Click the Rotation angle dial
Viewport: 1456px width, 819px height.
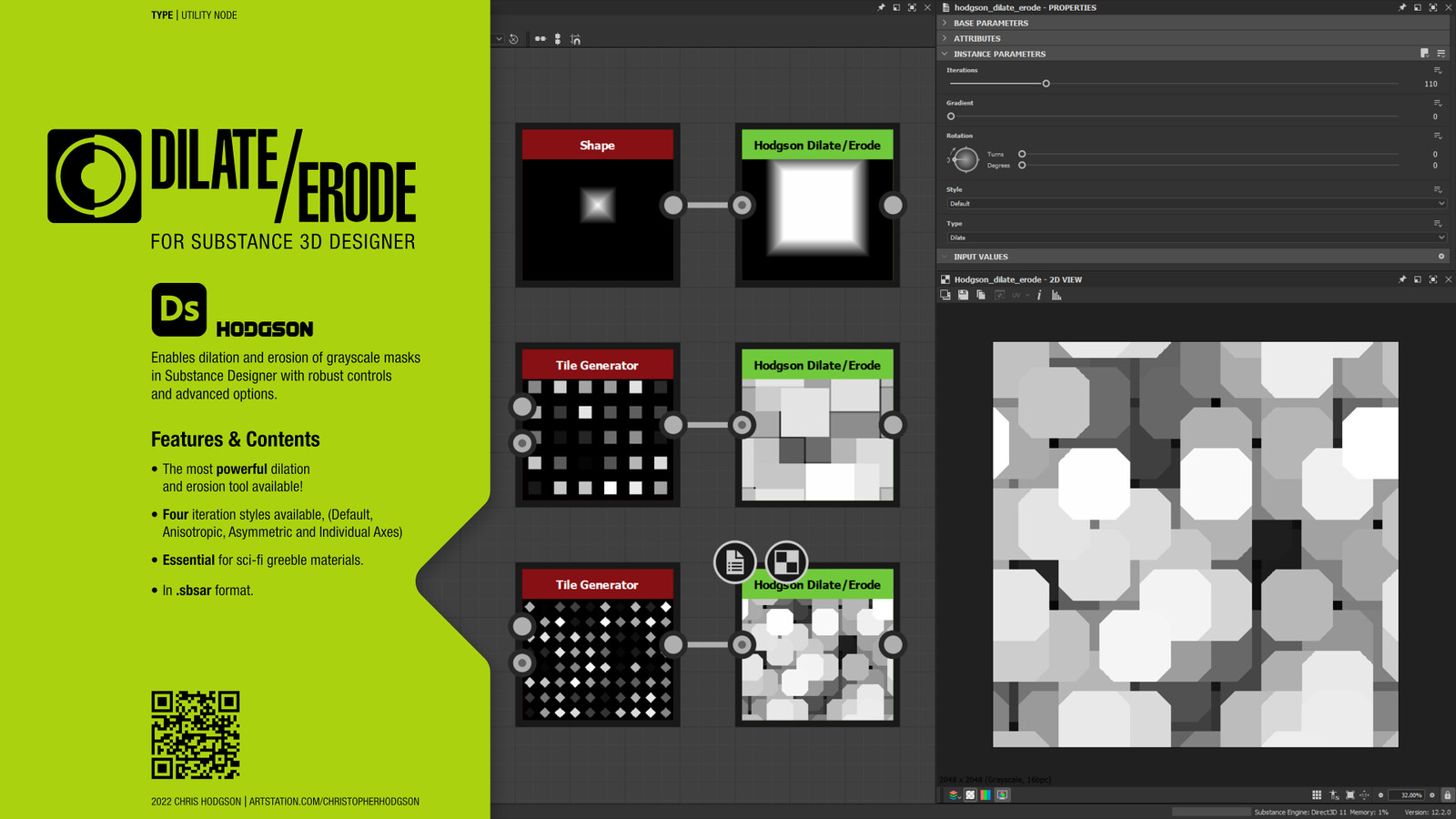coord(966,159)
